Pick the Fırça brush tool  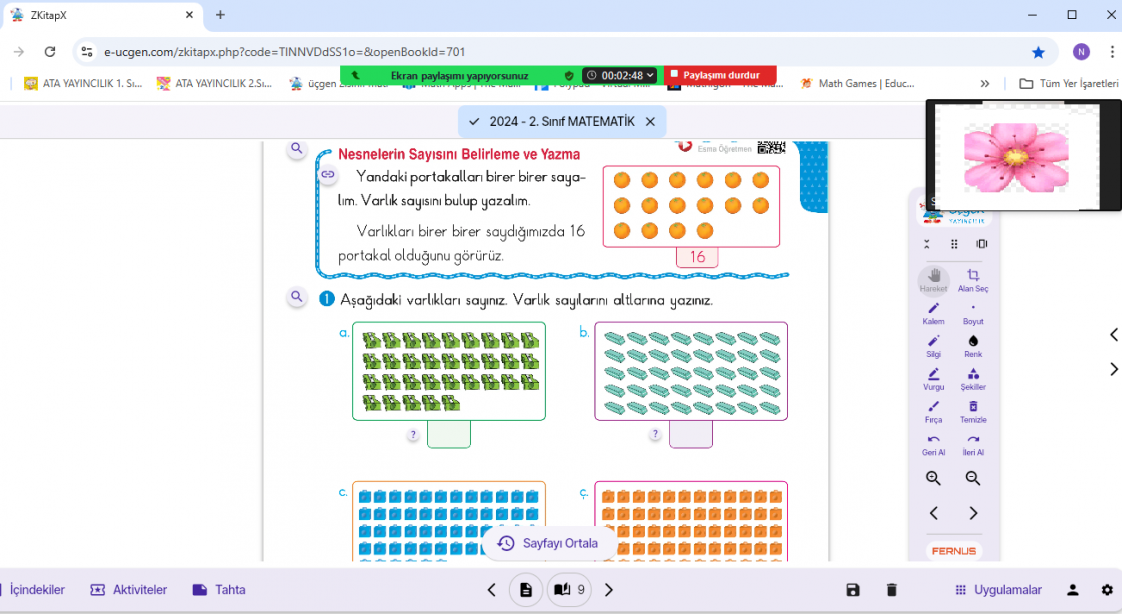(x=933, y=411)
